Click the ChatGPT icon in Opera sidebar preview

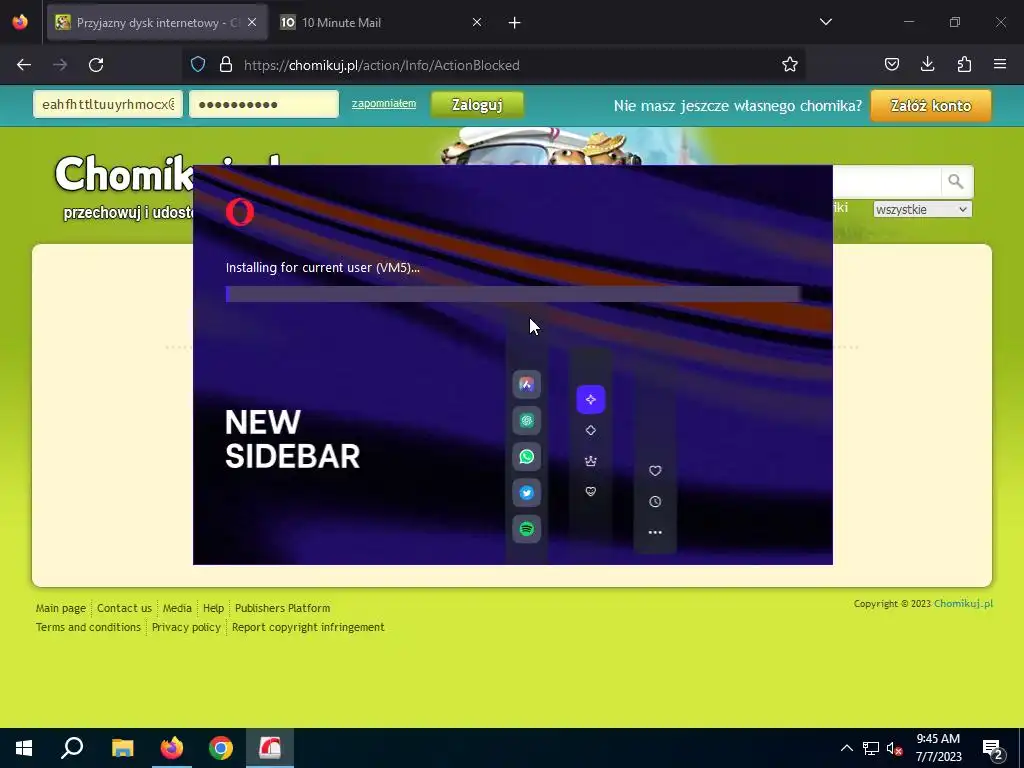[x=526, y=421]
